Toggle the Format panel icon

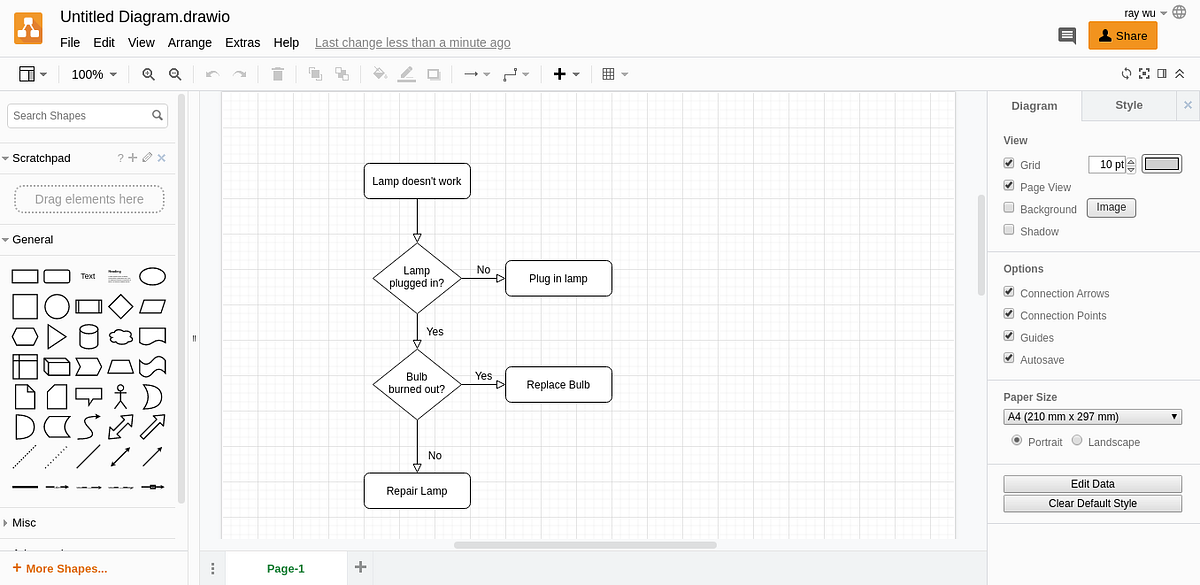click(1161, 73)
